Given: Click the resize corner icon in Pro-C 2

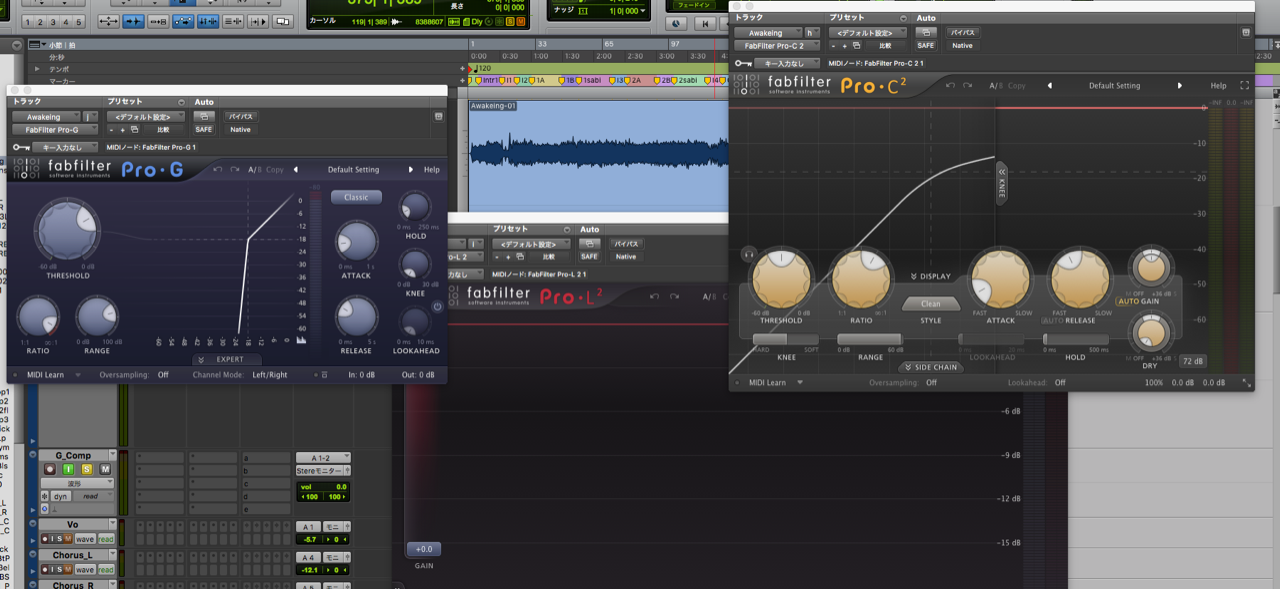Looking at the screenshot, I should click(x=1246, y=382).
